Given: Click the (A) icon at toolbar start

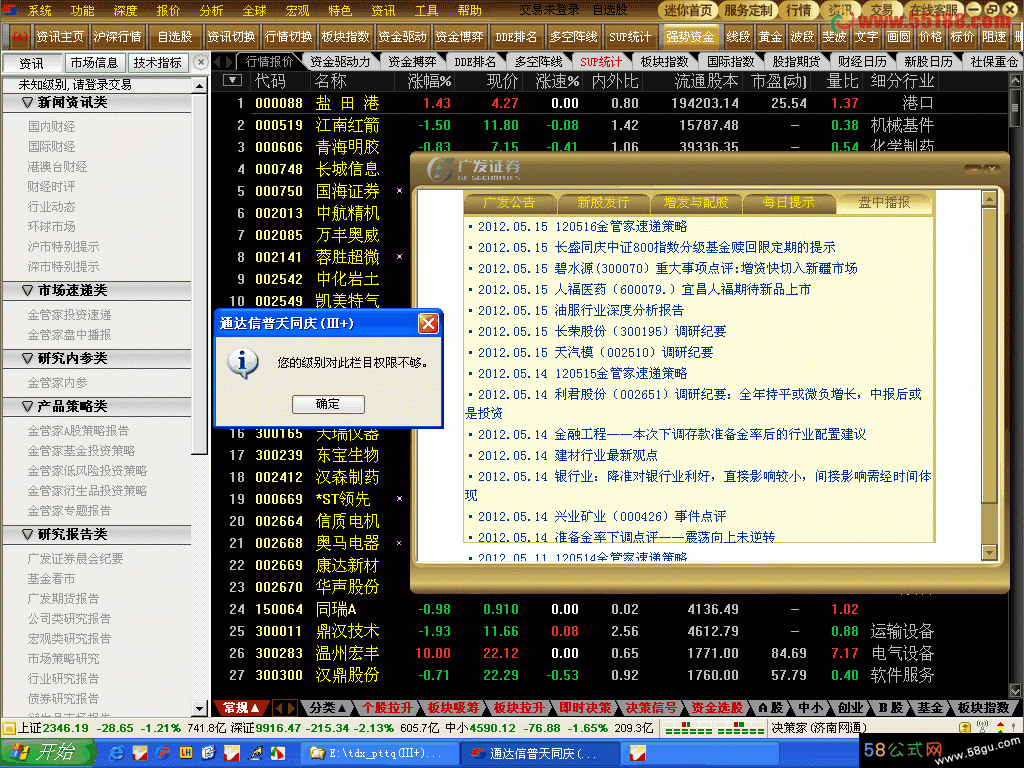Looking at the screenshot, I should pos(20,37).
